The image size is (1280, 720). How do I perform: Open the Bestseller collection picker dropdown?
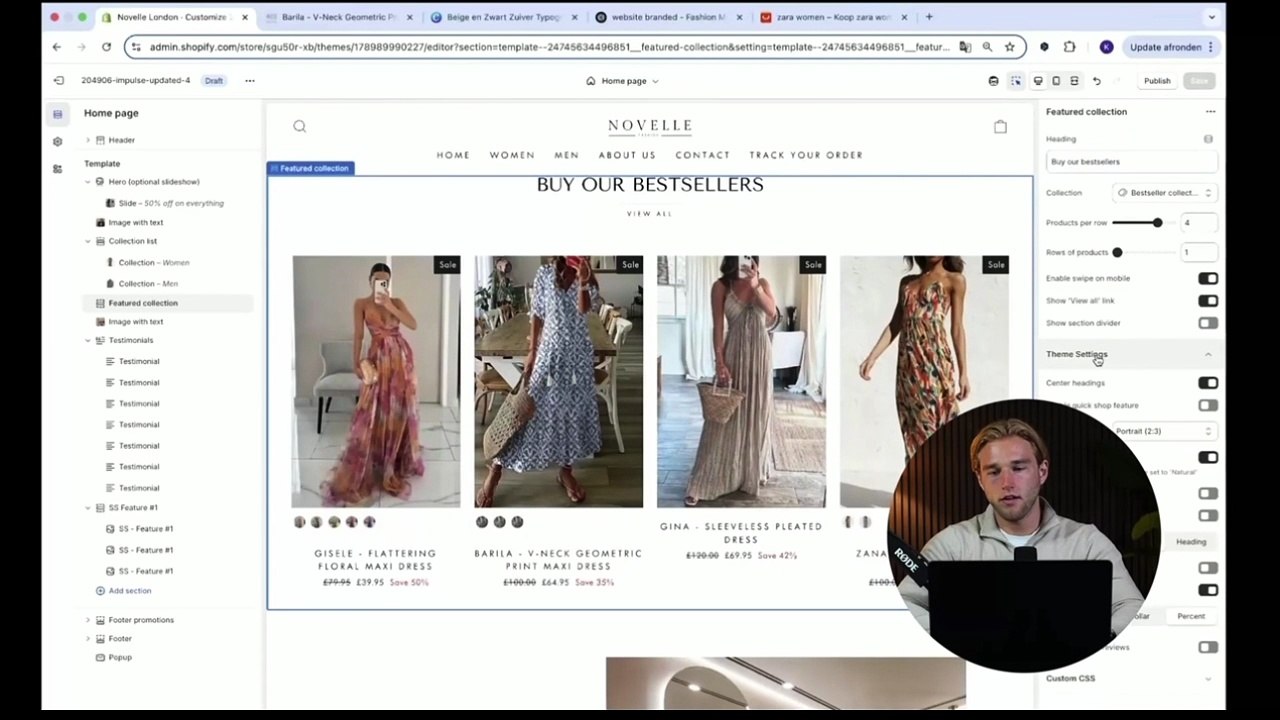[x=1165, y=193]
